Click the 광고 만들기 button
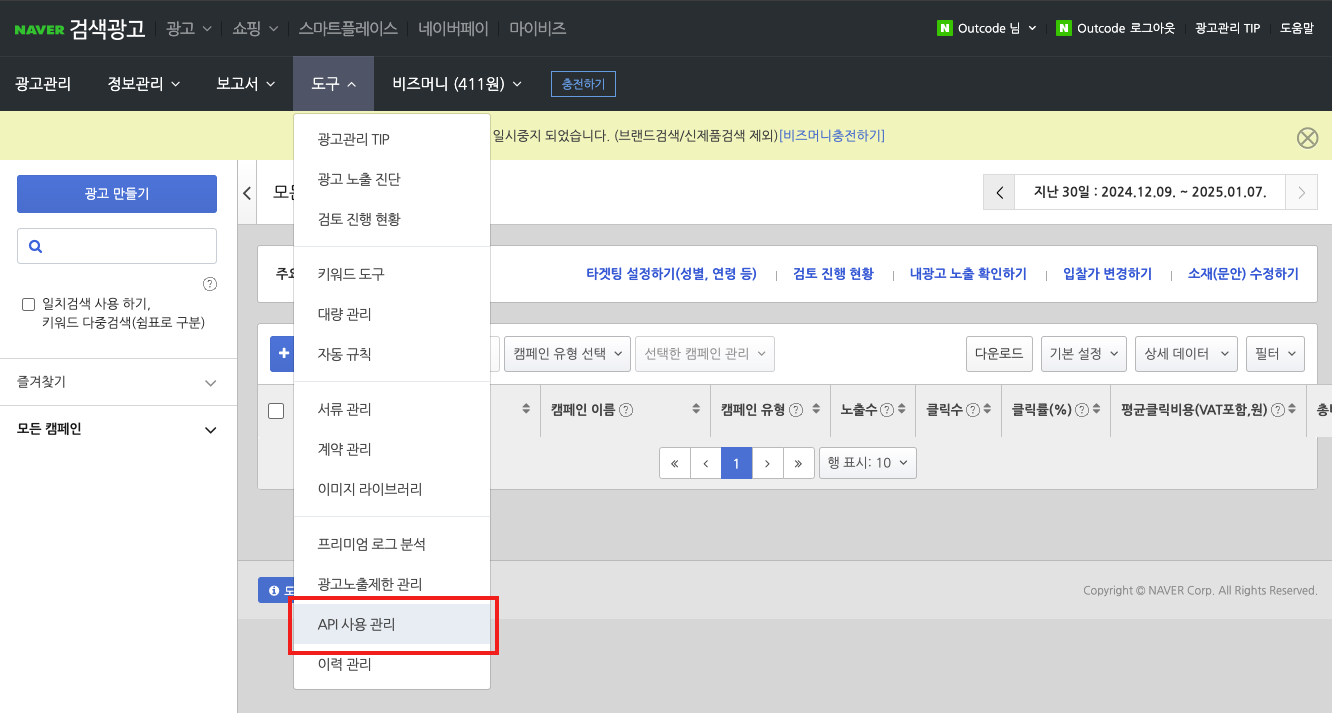 [x=117, y=194]
